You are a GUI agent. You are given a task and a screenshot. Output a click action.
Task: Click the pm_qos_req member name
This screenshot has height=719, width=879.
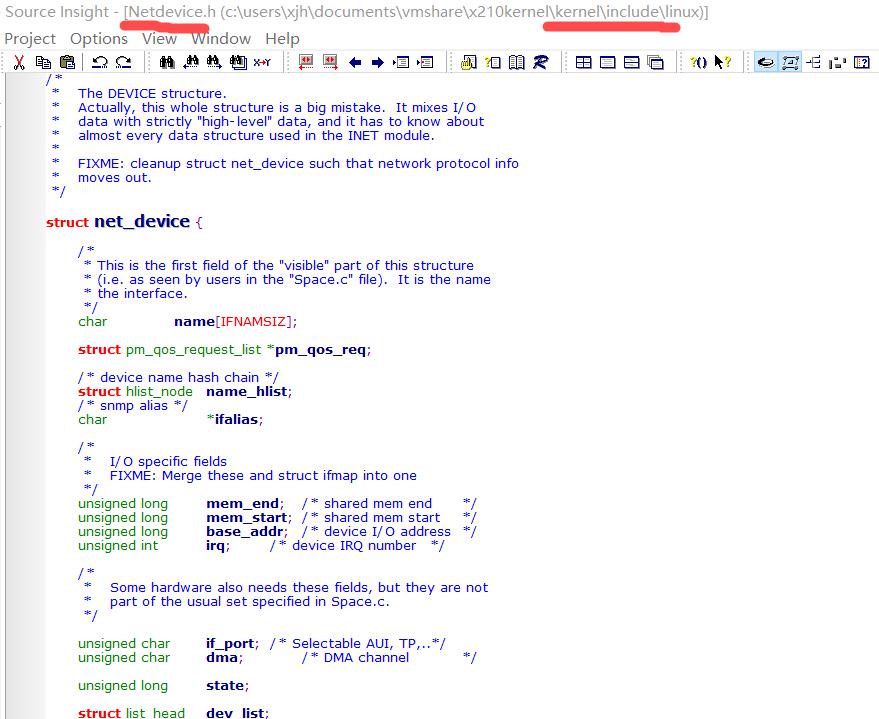click(321, 350)
